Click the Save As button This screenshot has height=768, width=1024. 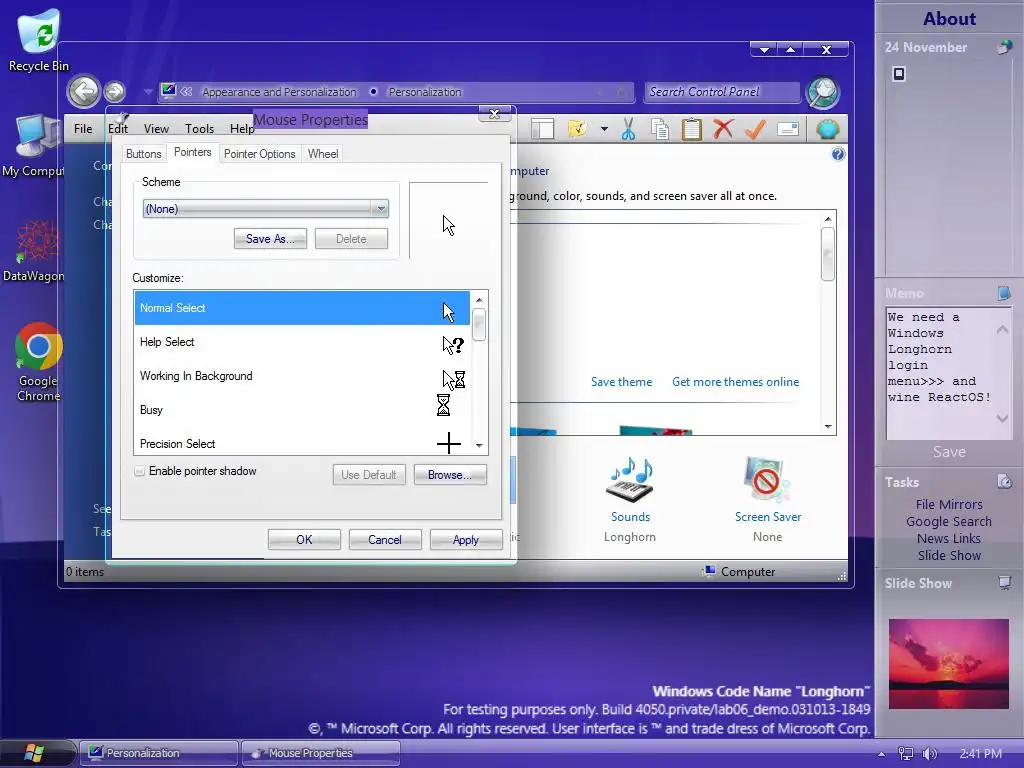(x=270, y=239)
